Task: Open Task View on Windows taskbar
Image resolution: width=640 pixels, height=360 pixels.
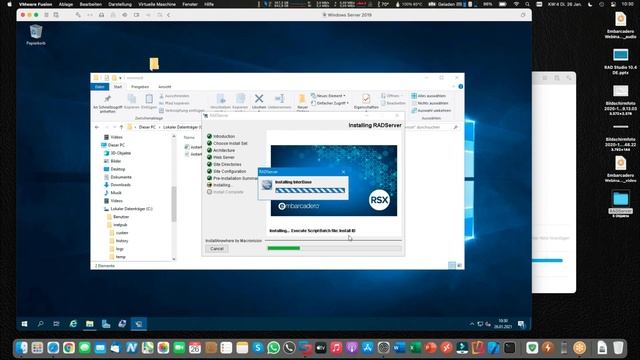Action: coord(56,324)
